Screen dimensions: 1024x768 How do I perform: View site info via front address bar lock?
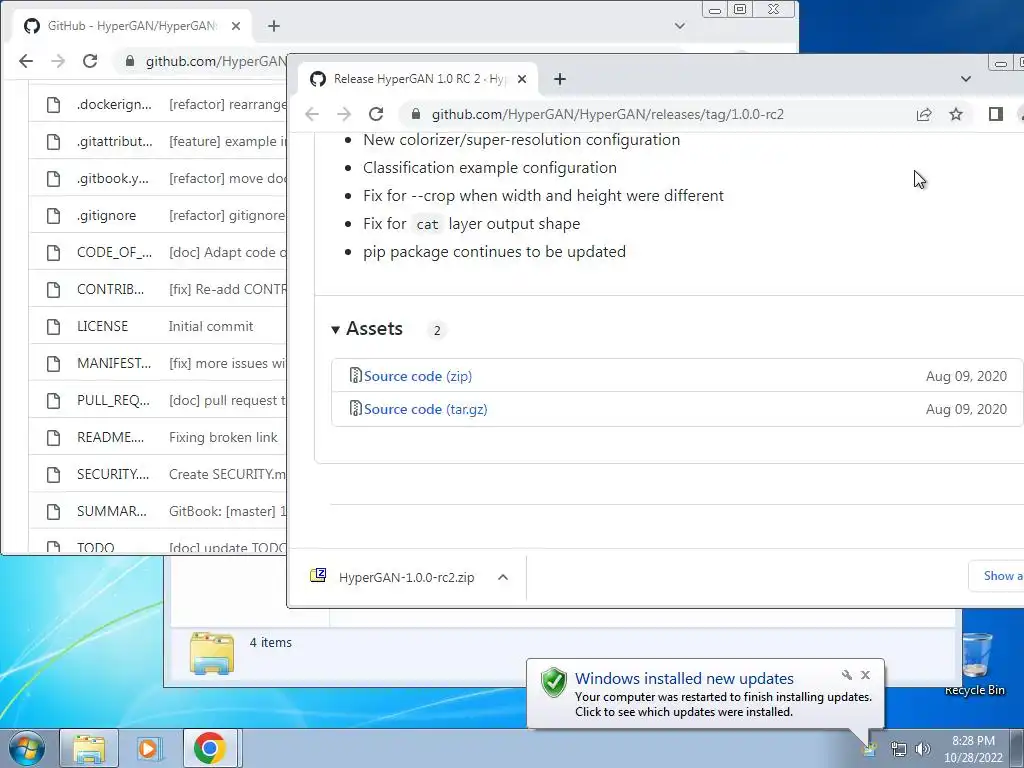click(415, 114)
